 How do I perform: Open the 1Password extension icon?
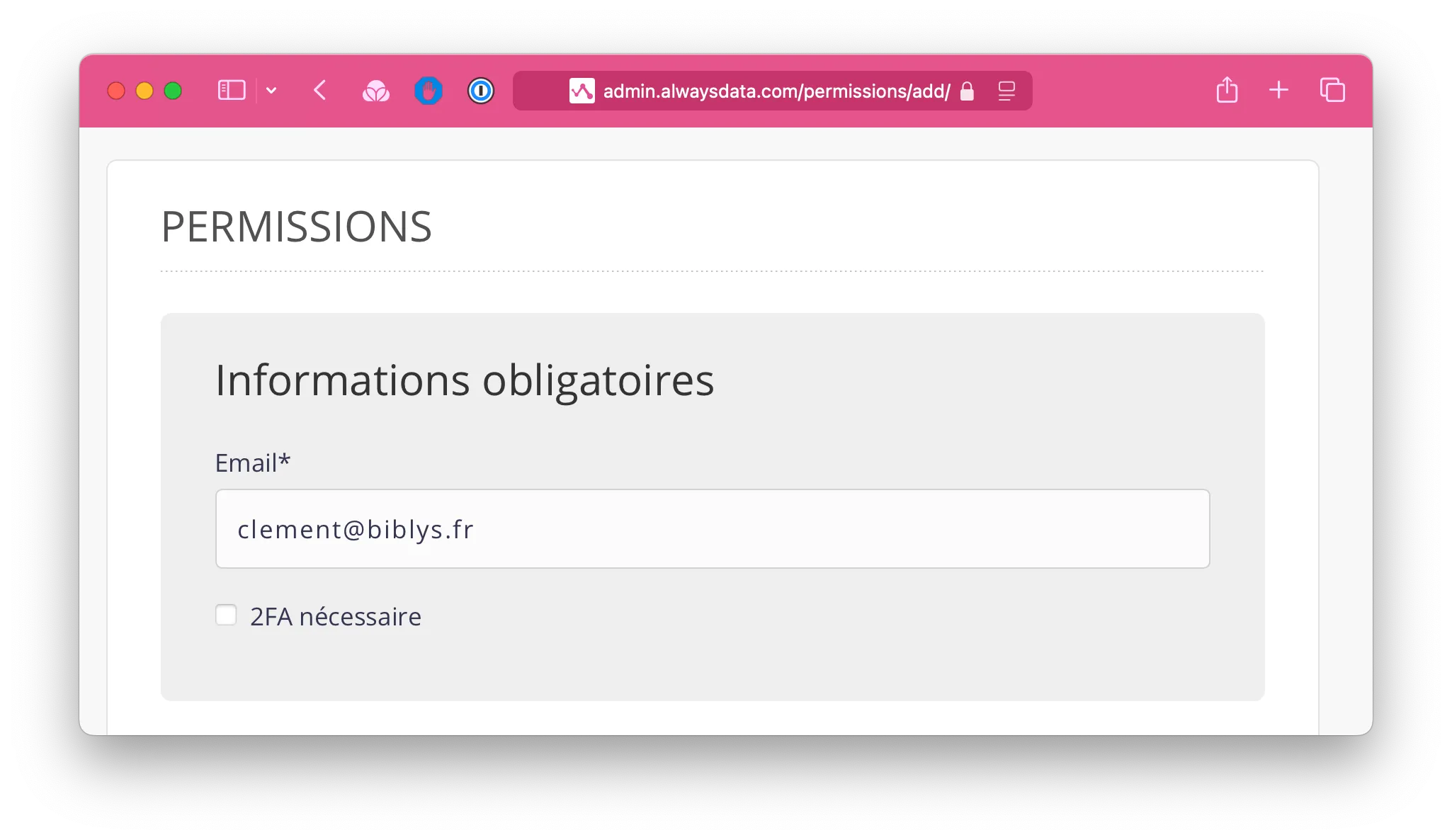click(x=481, y=91)
